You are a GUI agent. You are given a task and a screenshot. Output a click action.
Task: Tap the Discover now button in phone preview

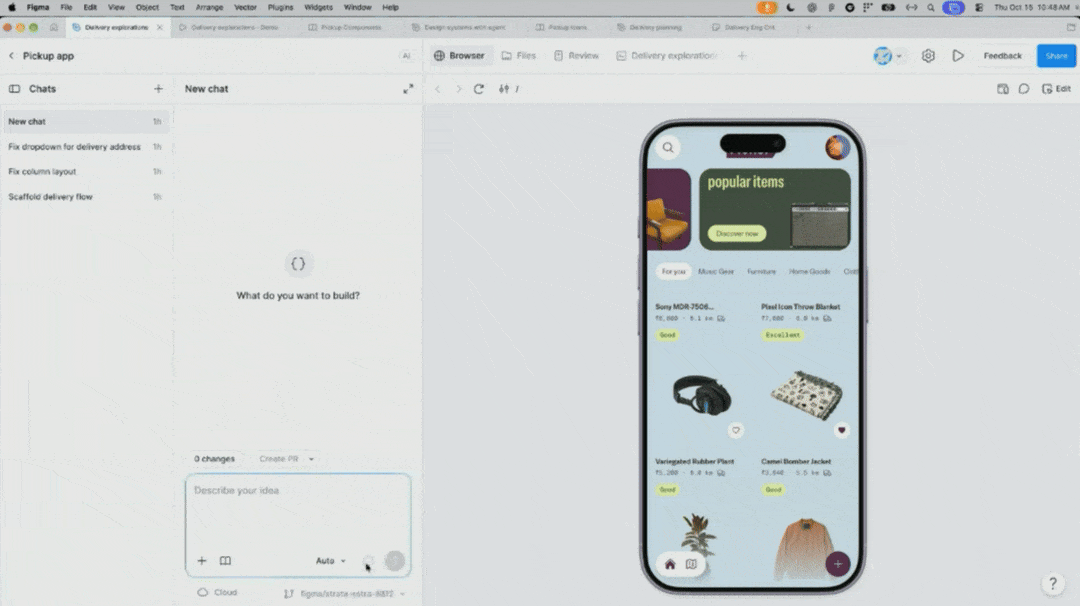737,233
